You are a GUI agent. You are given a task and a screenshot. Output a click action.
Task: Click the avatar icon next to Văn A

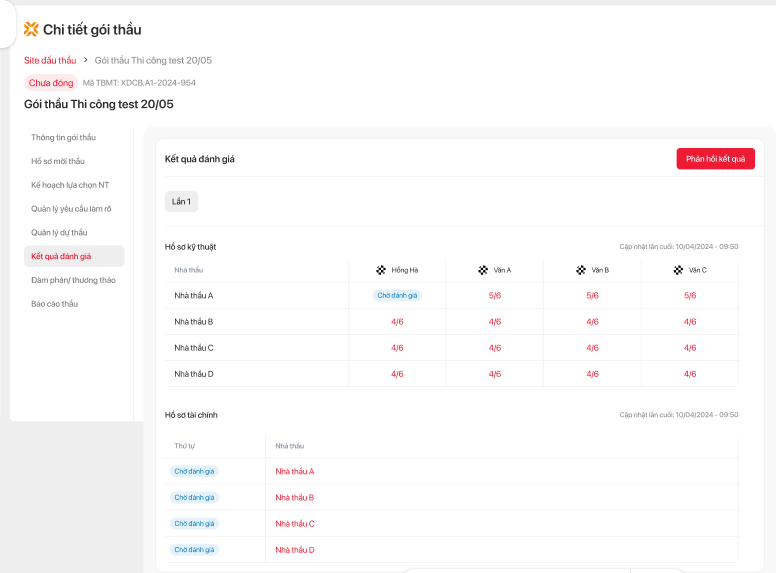484,270
